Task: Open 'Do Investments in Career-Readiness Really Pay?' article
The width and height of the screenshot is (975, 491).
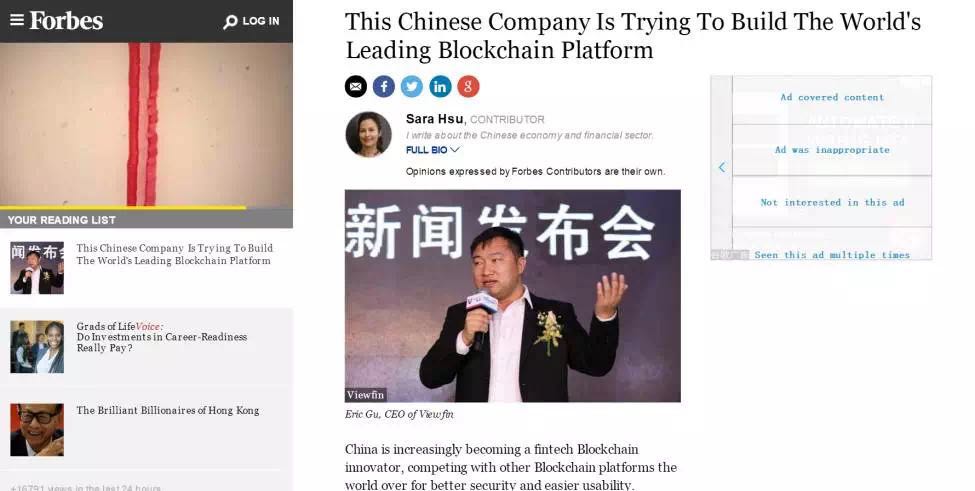Action: tap(162, 337)
